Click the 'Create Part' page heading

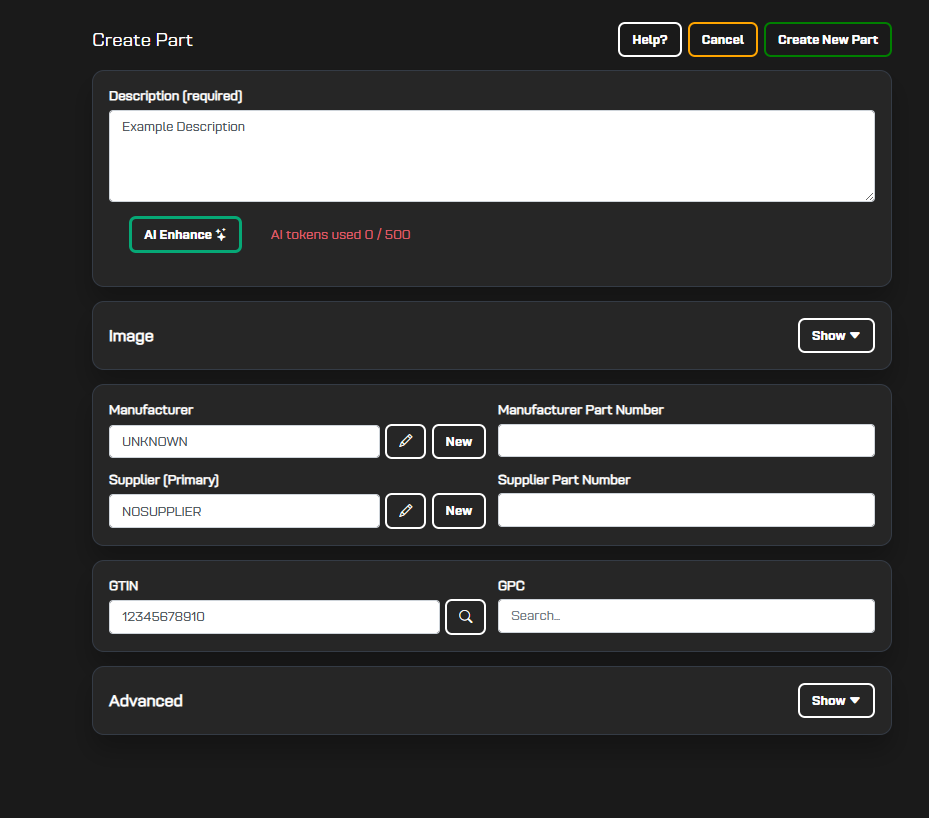click(x=143, y=40)
